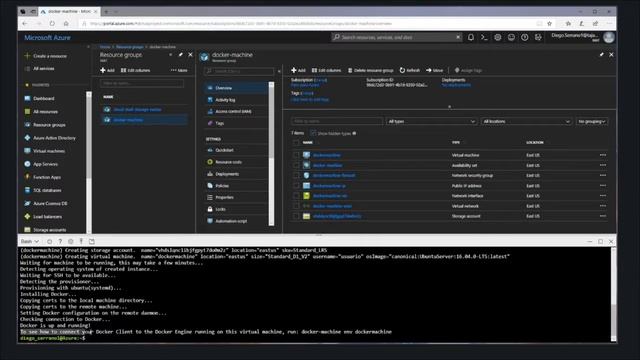Click Resource groups breadcrumb link

tap(129, 47)
